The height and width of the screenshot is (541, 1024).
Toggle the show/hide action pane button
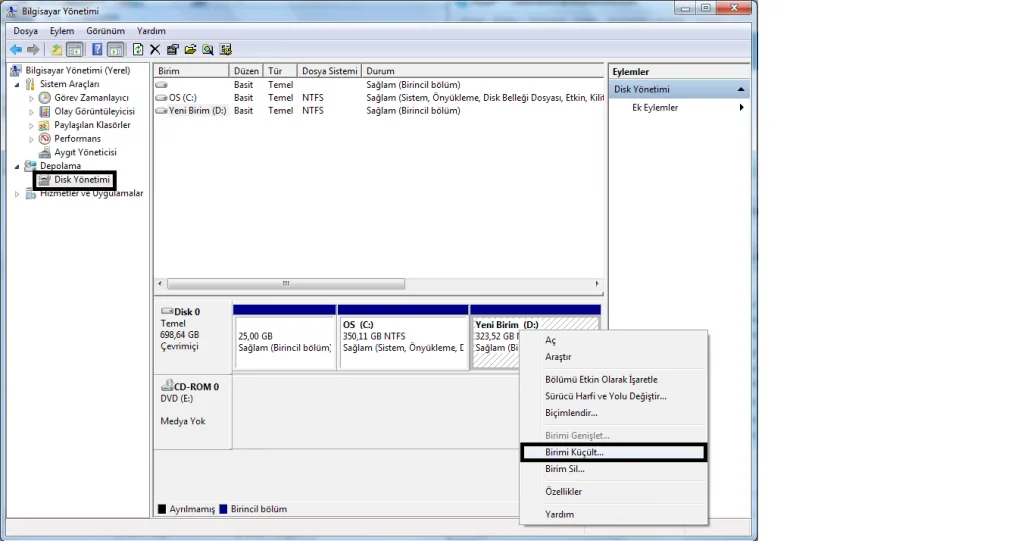115,49
